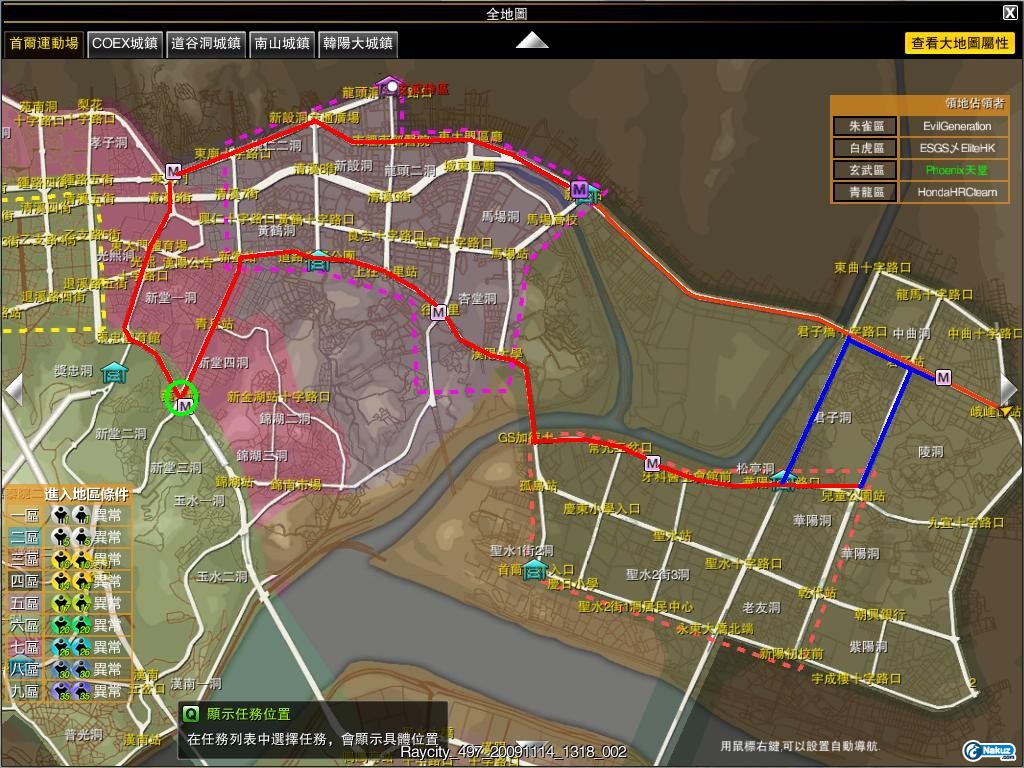Click the 陵洞 district label
This screenshot has width=1024, height=768.
931,451
